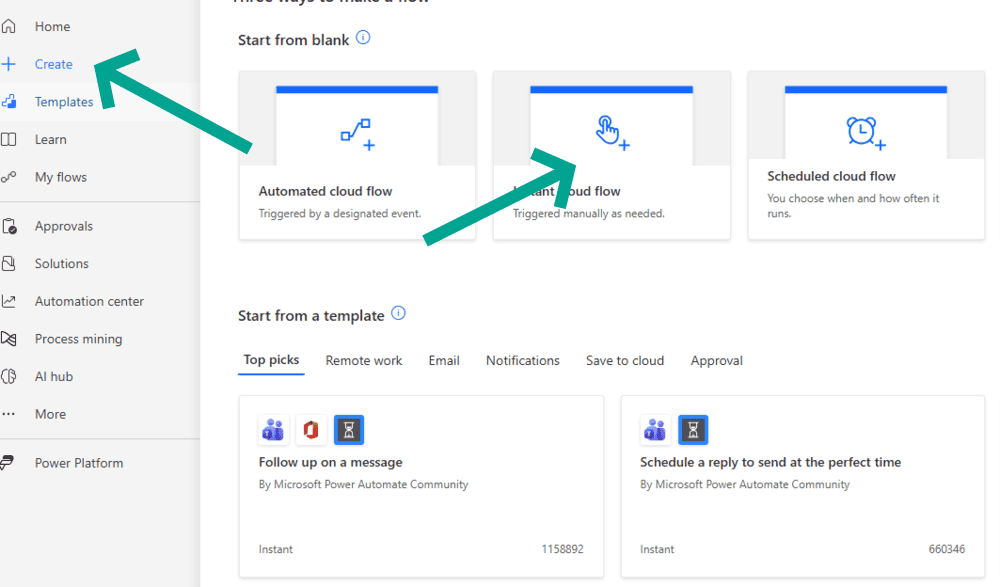Image resolution: width=1000 pixels, height=587 pixels.
Task: Click the Scheduled cloud flow alarm clock icon
Action: [865, 133]
